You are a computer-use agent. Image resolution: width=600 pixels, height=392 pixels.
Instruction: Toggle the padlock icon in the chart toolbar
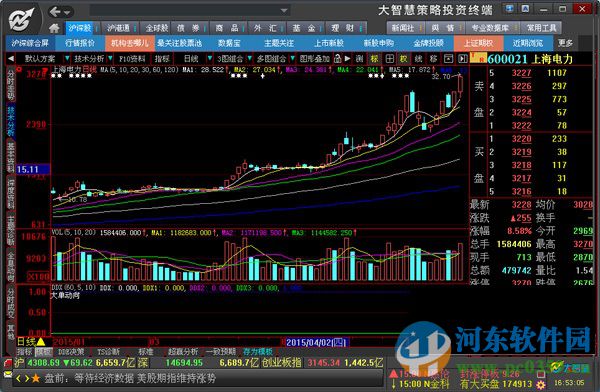coord(337,59)
